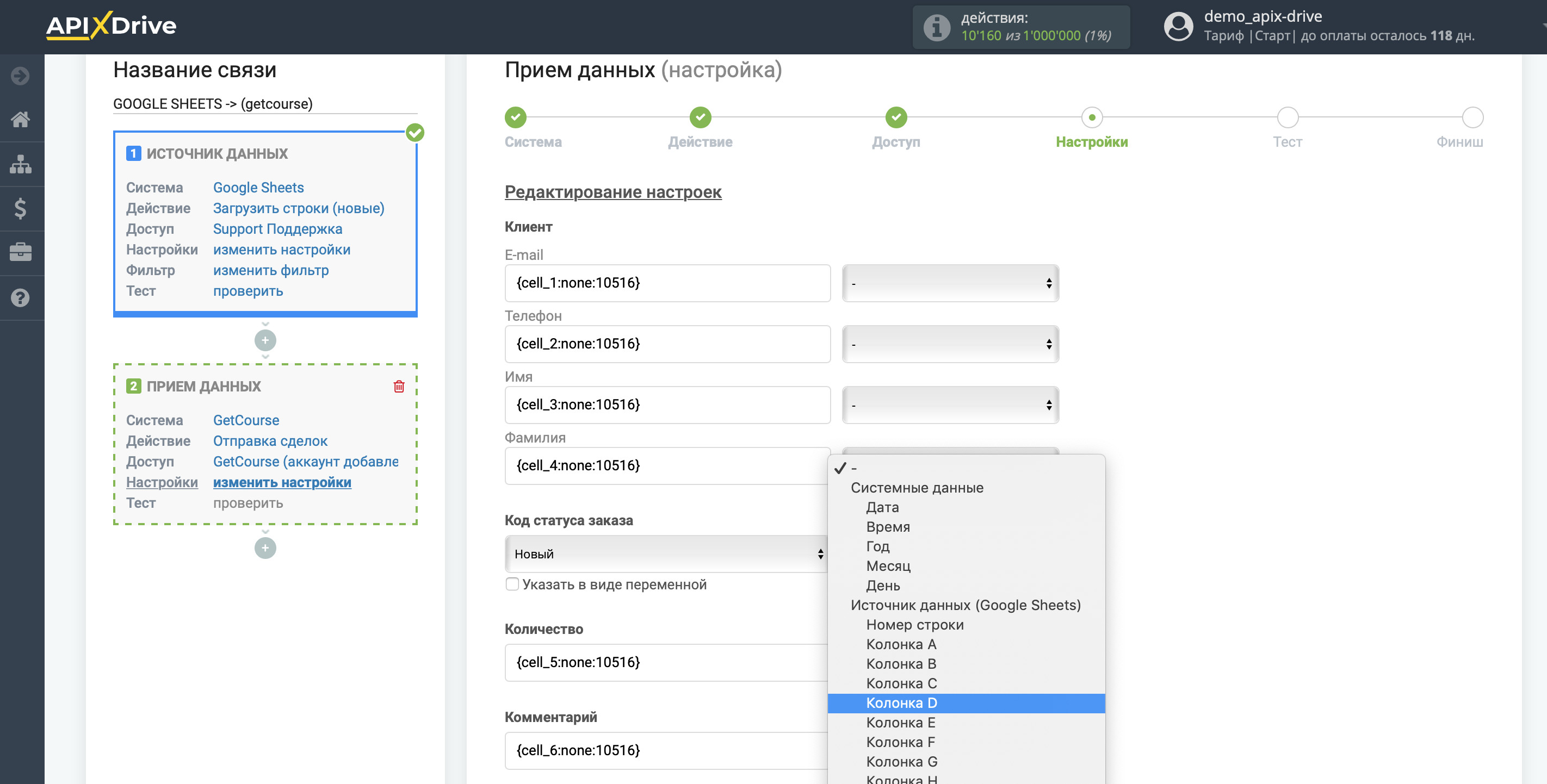Open the billing dollar icon

pyautogui.click(x=21, y=208)
